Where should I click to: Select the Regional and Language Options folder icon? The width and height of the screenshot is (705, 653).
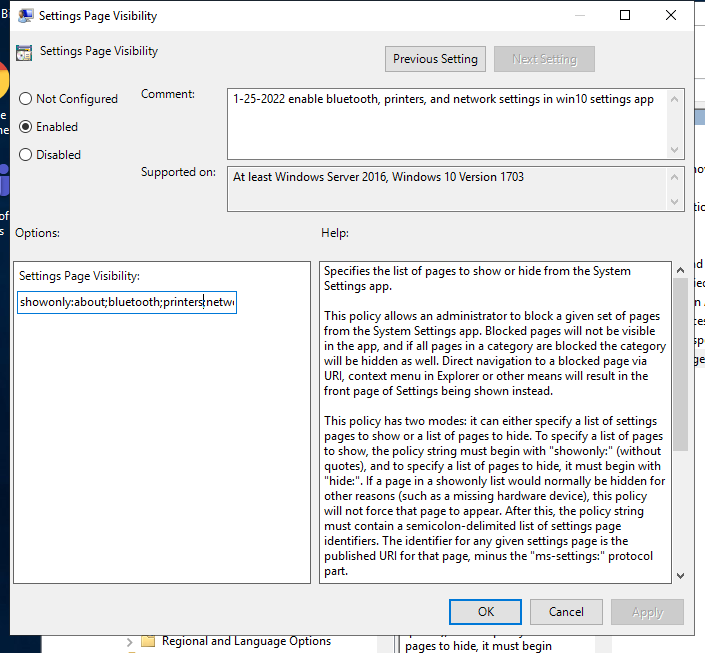[x=148, y=641]
